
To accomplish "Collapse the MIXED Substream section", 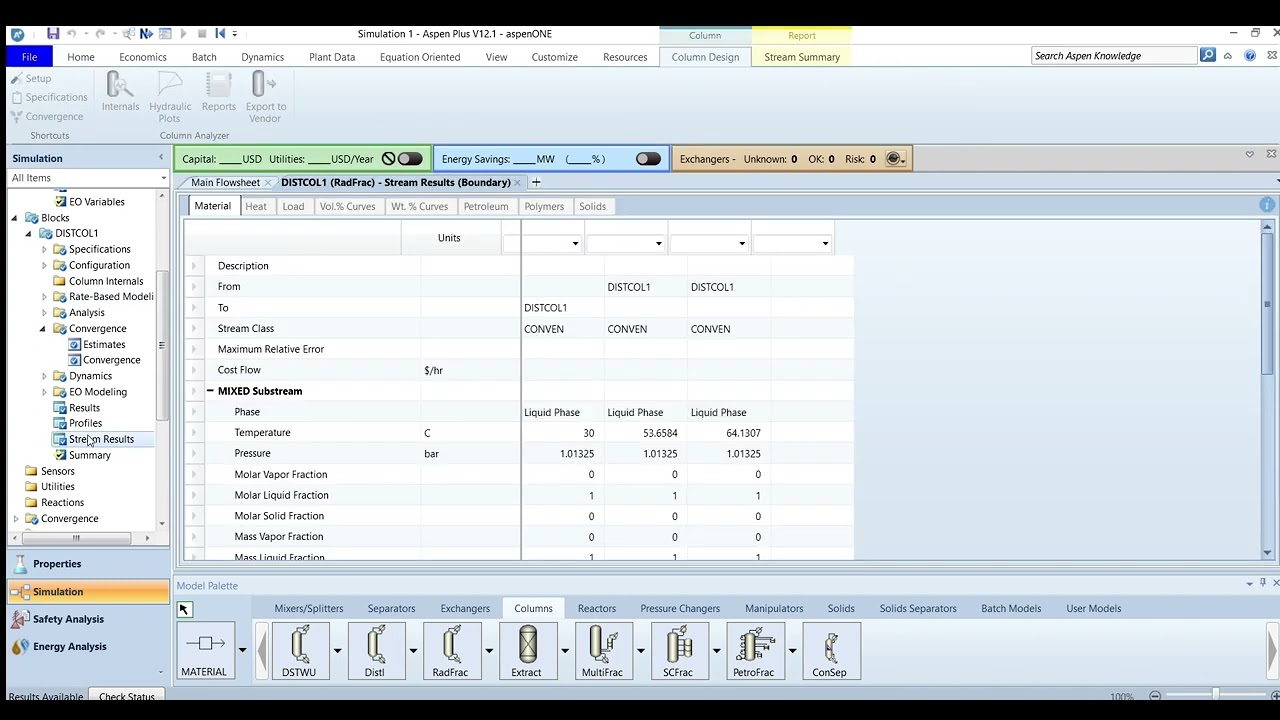I will point(210,391).
